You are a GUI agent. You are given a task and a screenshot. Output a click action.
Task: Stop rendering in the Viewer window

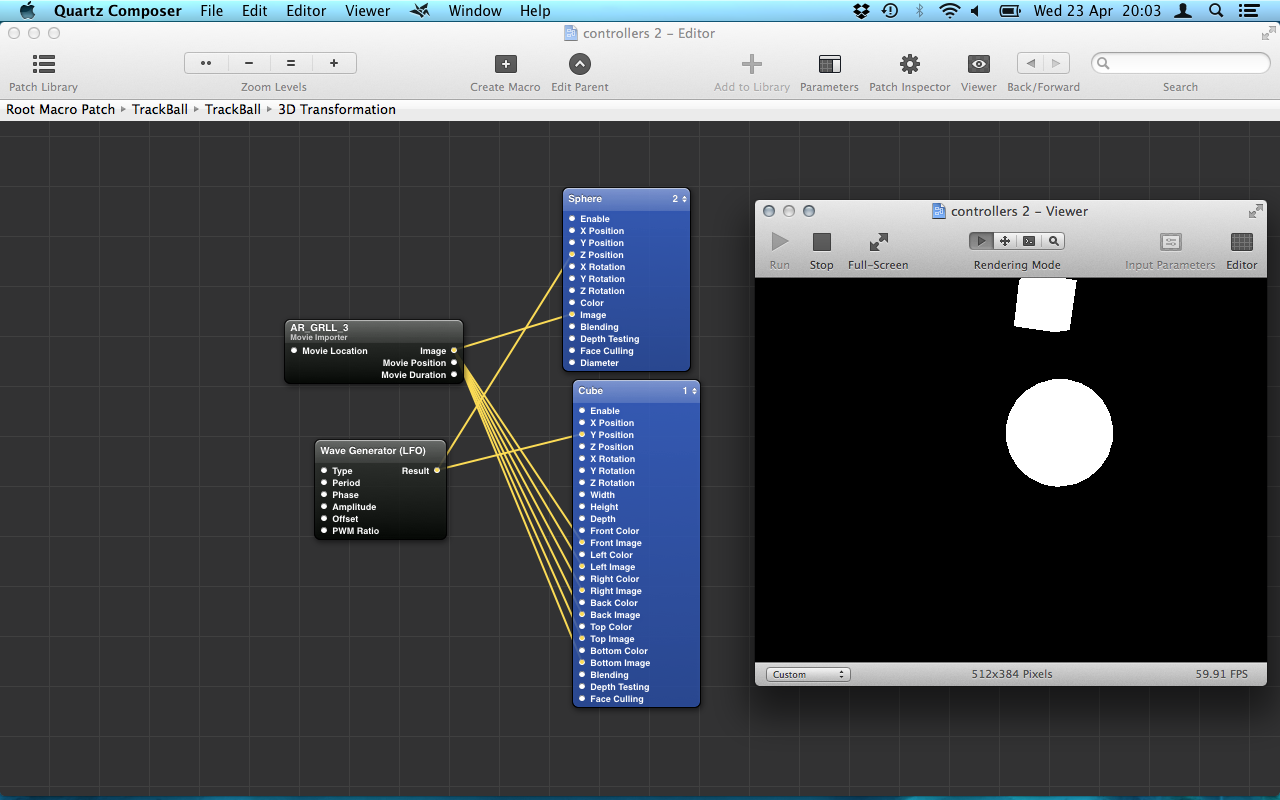pyautogui.click(x=821, y=242)
